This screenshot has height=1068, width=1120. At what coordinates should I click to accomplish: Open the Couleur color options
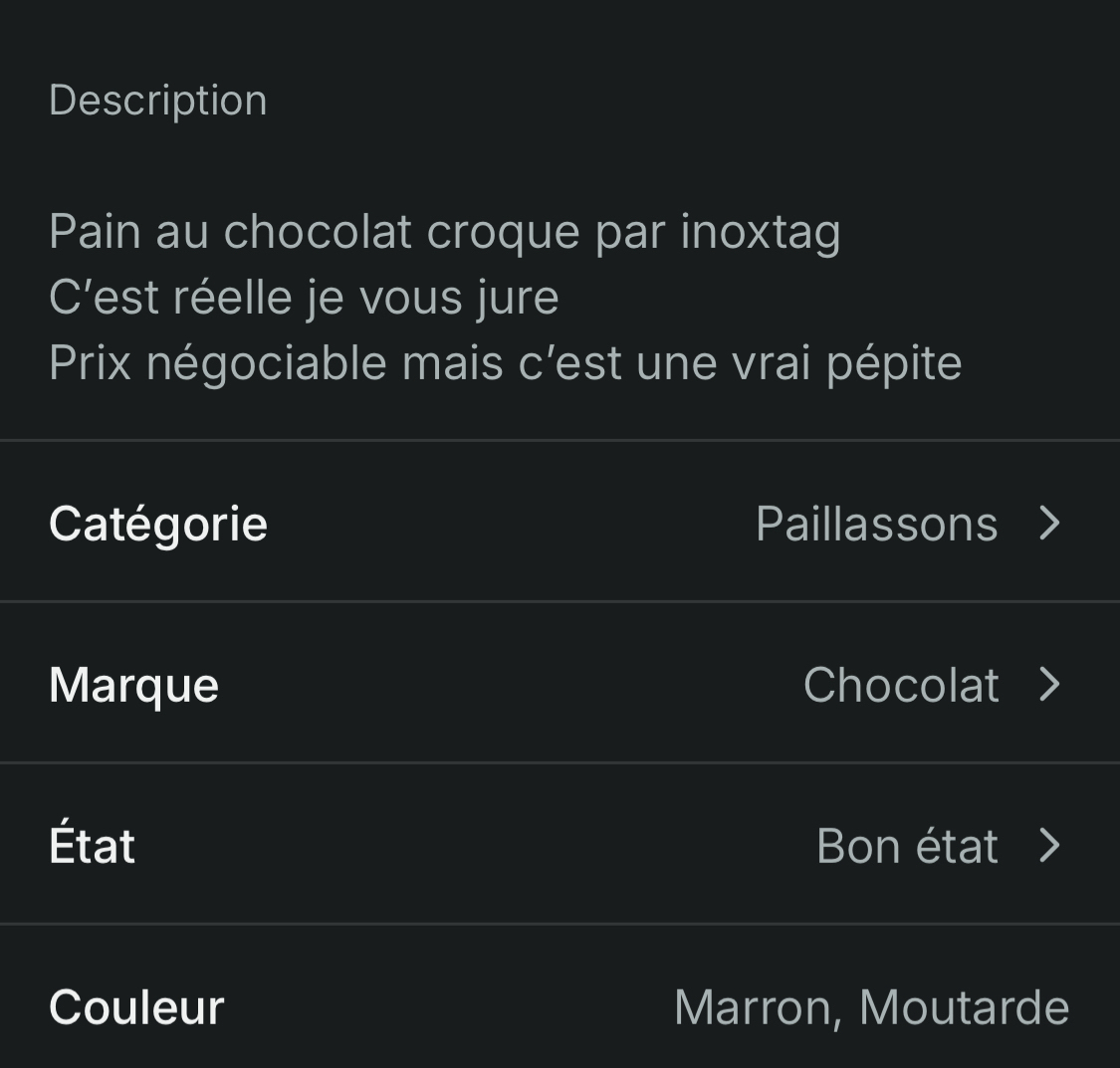pyautogui.click(x=560, y=1006)
